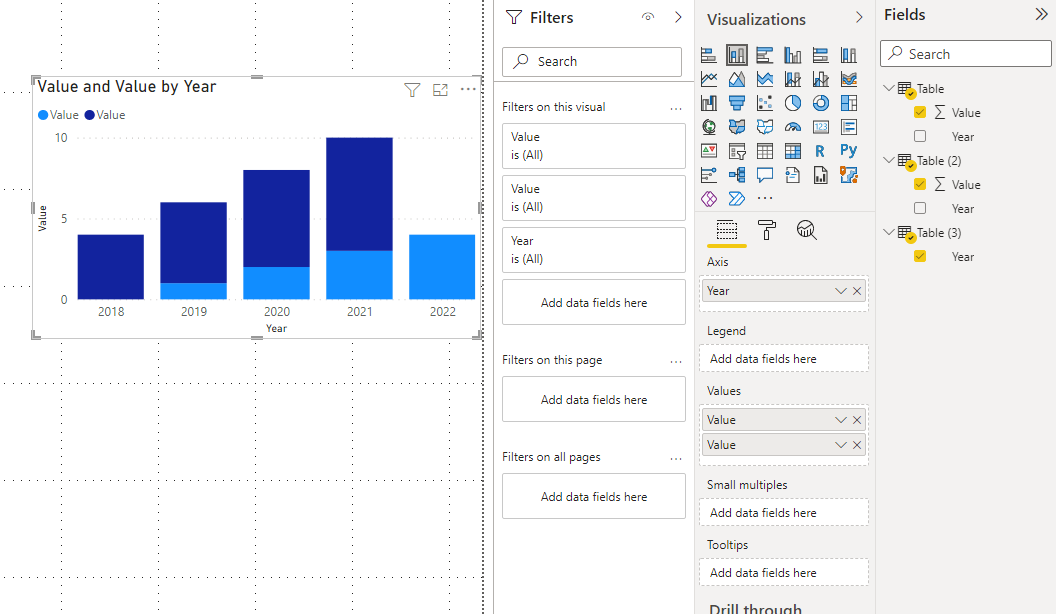This screenshot has width=1056, height=614.
Task: Remove the first Value field from Values
Action: pyautogui.click(x=857, y=420)
